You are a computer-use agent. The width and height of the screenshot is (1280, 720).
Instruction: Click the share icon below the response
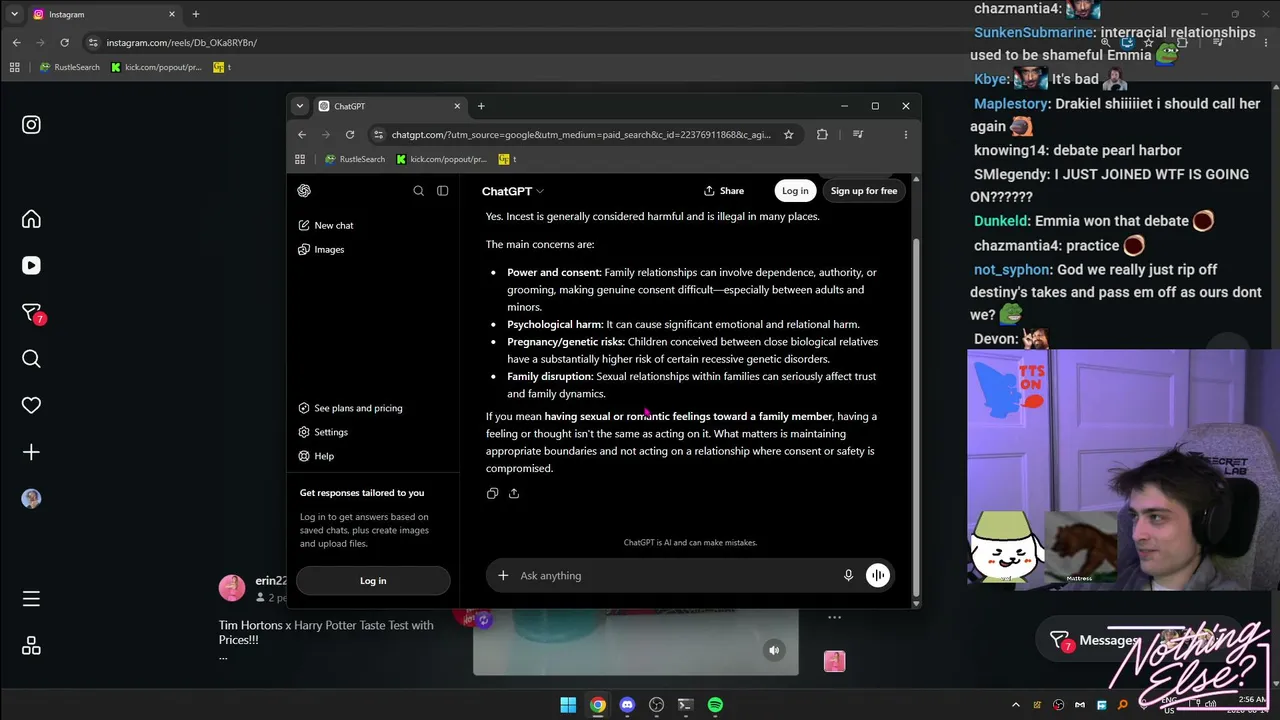[514, 493]
